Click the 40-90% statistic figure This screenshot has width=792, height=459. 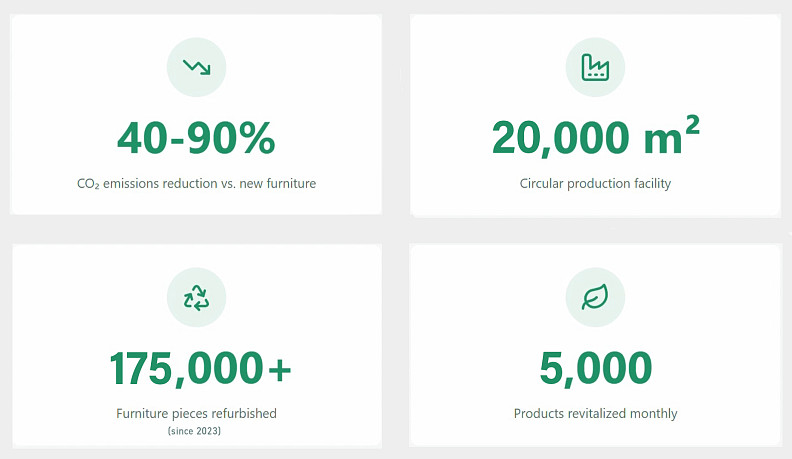tap(196, 138)
